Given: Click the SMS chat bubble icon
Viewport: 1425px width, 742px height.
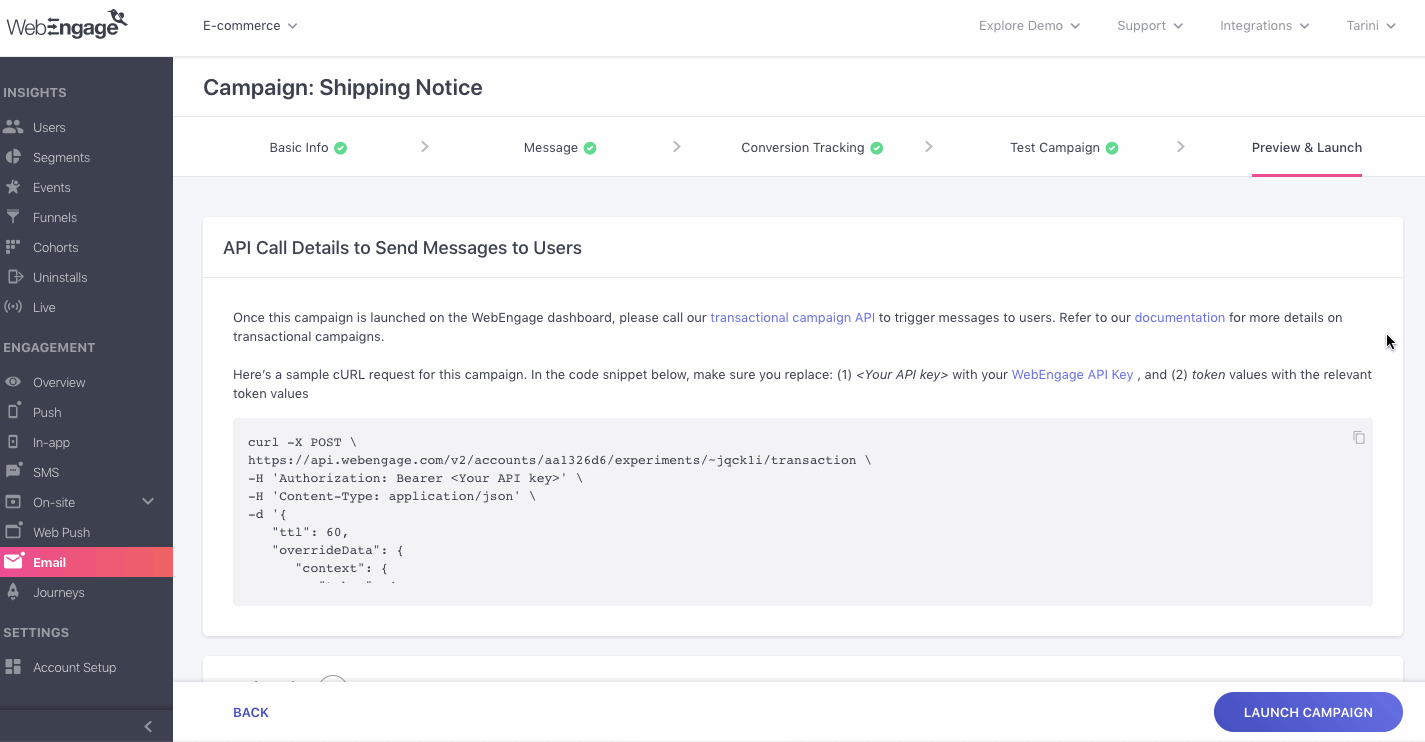Looking at the screenshot, I should pos(13,471).
